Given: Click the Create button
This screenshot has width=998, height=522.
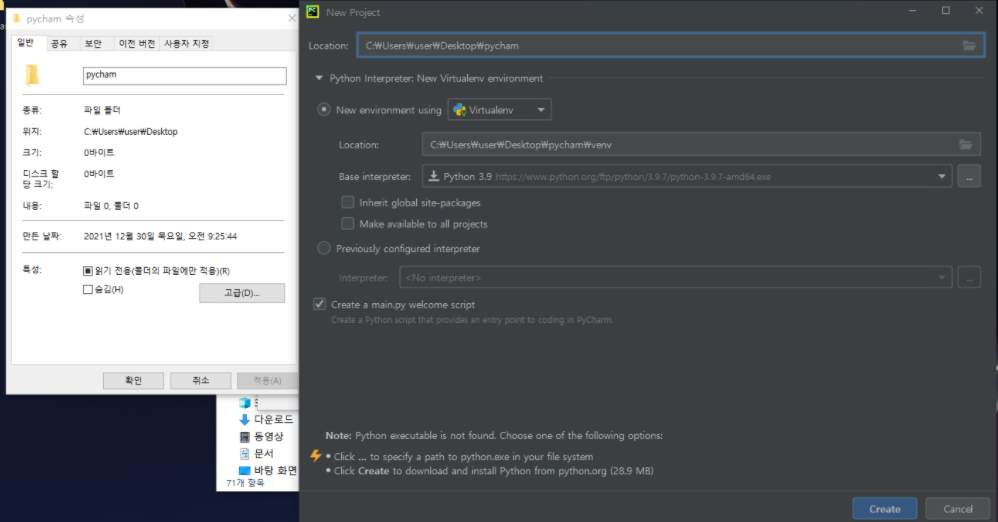Looking at the screenshot, I should point(885,509).
